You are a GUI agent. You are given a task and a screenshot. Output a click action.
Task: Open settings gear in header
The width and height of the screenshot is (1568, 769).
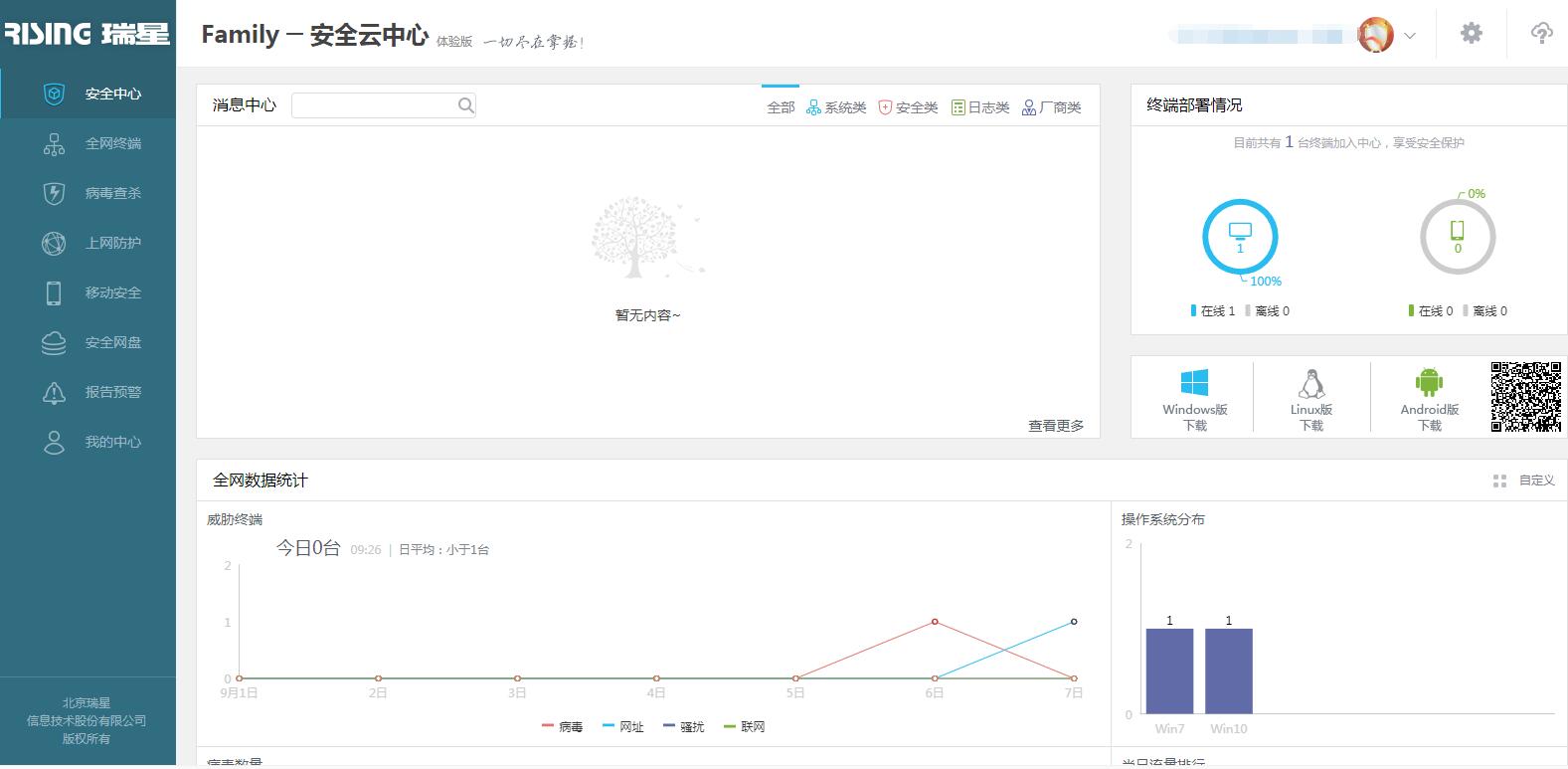(x=1472, y=33)
